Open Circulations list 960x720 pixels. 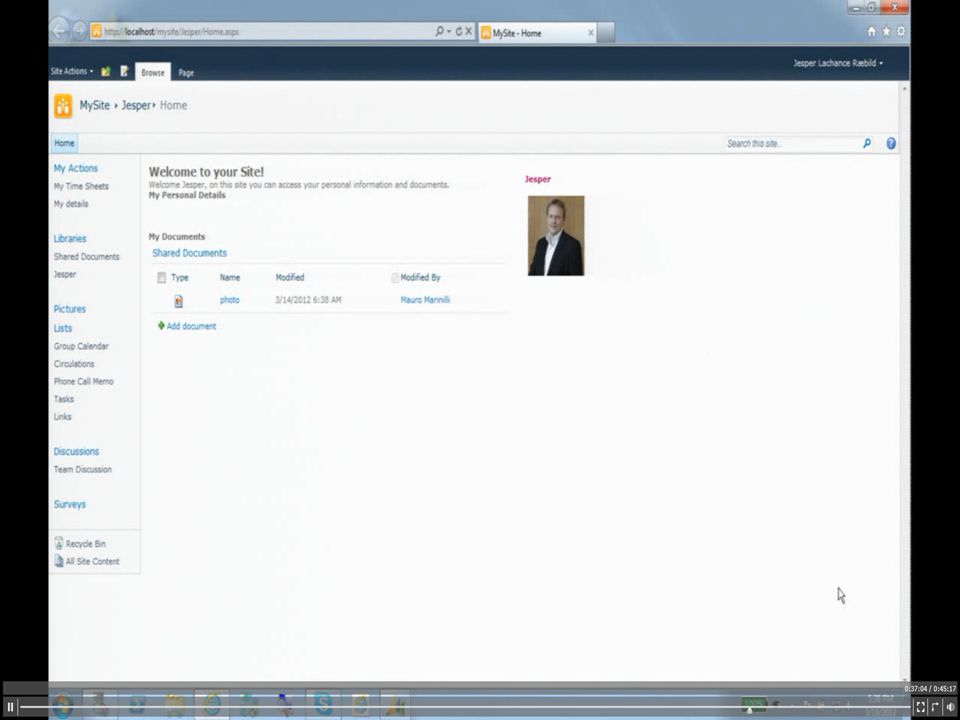(x=73, y=364)
